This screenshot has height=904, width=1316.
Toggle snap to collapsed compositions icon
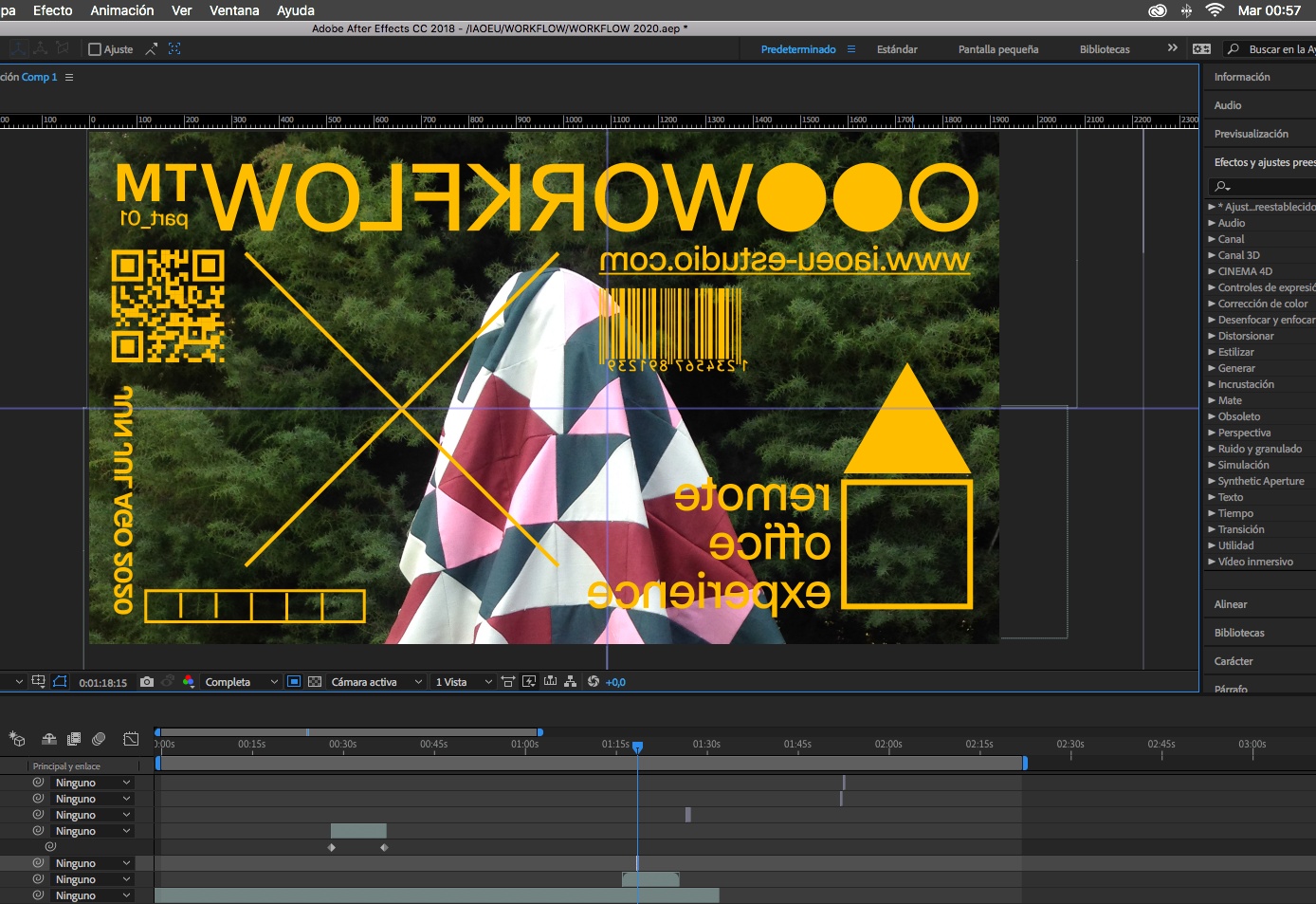pyautogui.click(x=174, y=48)
